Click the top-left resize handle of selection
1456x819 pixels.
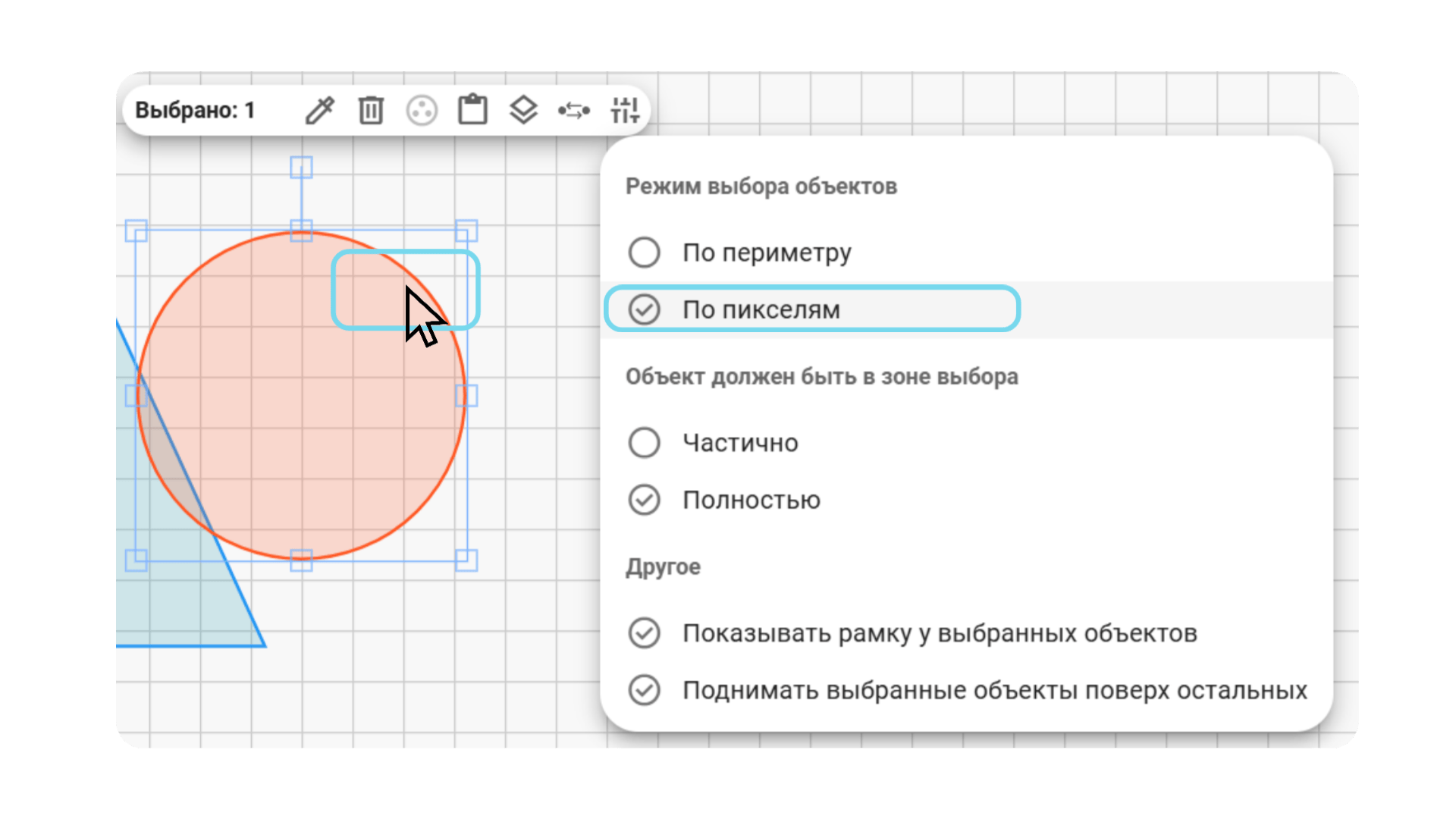click(136, 231)
